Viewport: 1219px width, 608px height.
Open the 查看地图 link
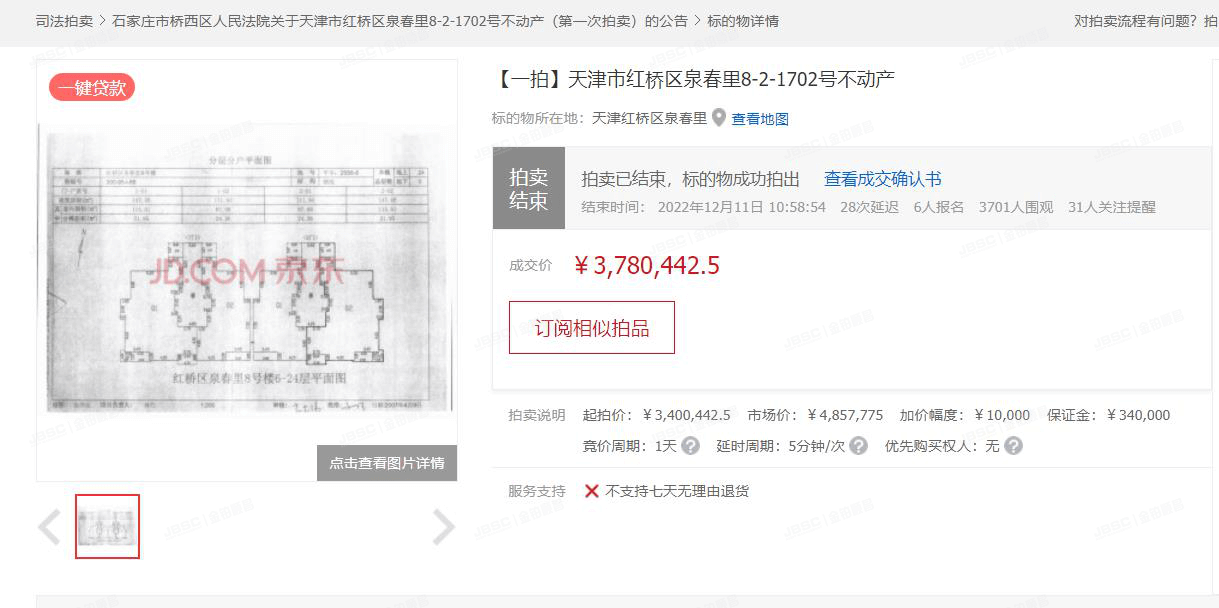pos(758,117)
